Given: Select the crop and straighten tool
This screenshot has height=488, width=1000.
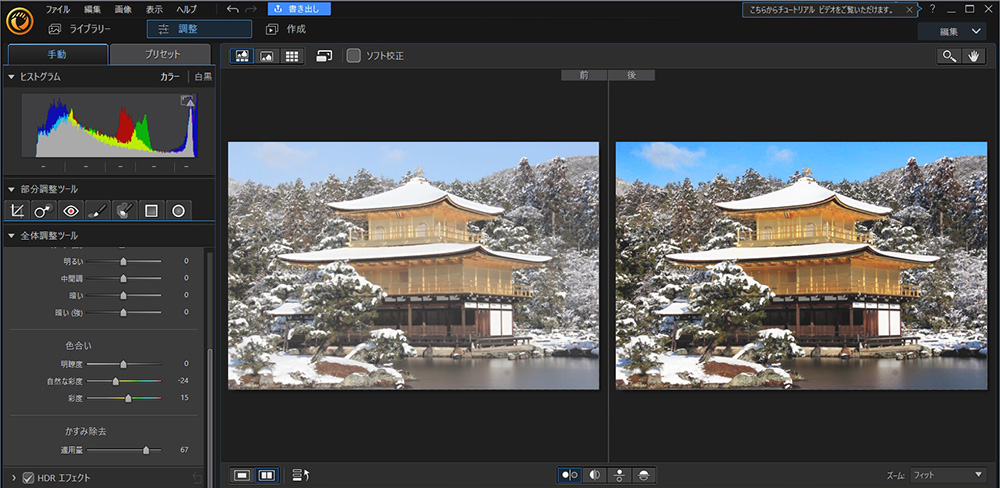Looking at the screenshot, I should pyautogui.click(x=17, y=211).
